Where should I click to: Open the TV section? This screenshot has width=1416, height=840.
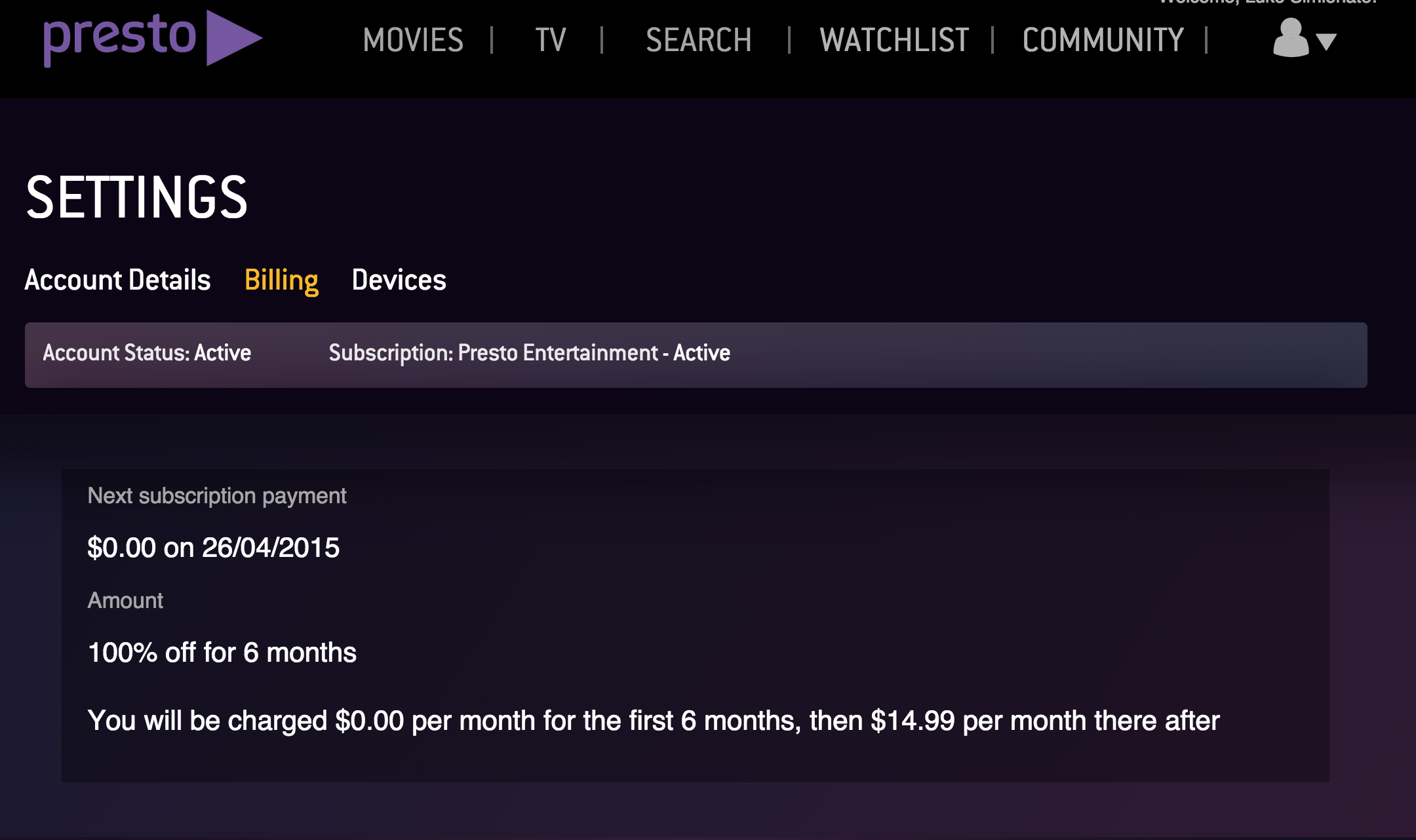click(550, 40)
